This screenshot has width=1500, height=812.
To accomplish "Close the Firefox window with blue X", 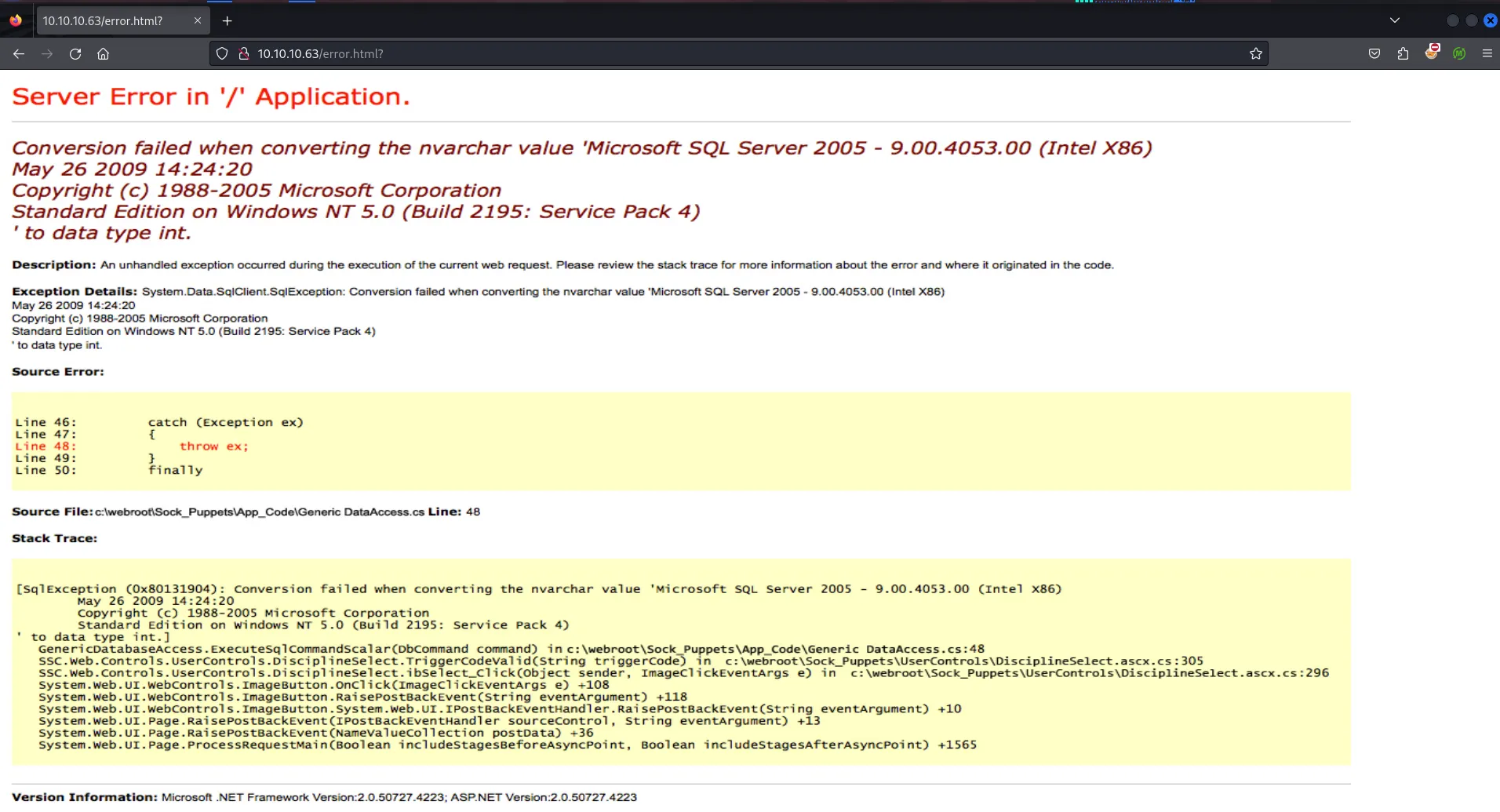I will click(x=1490, y=20).
